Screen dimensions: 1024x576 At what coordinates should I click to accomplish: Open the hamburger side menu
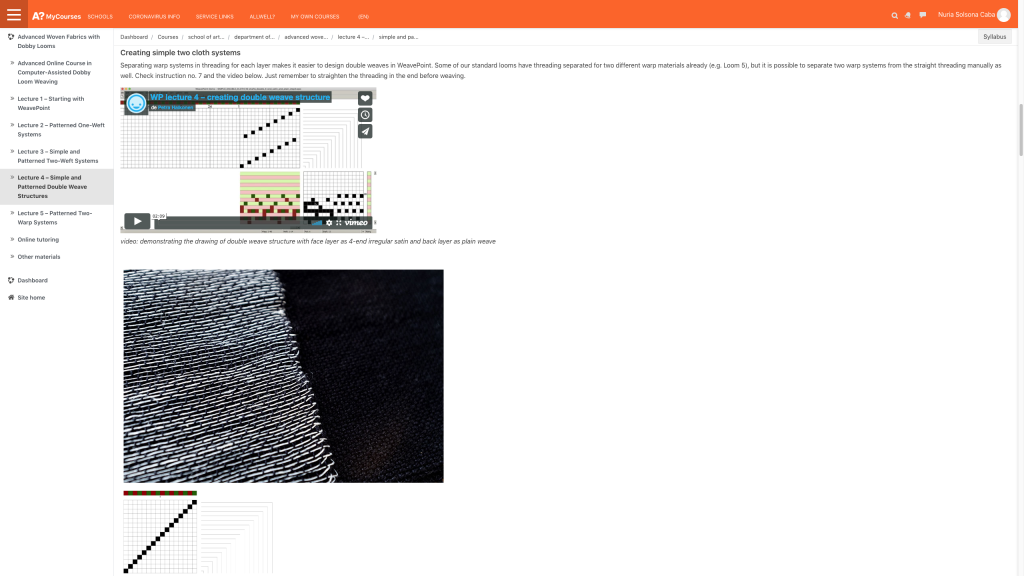pos(14,15)
